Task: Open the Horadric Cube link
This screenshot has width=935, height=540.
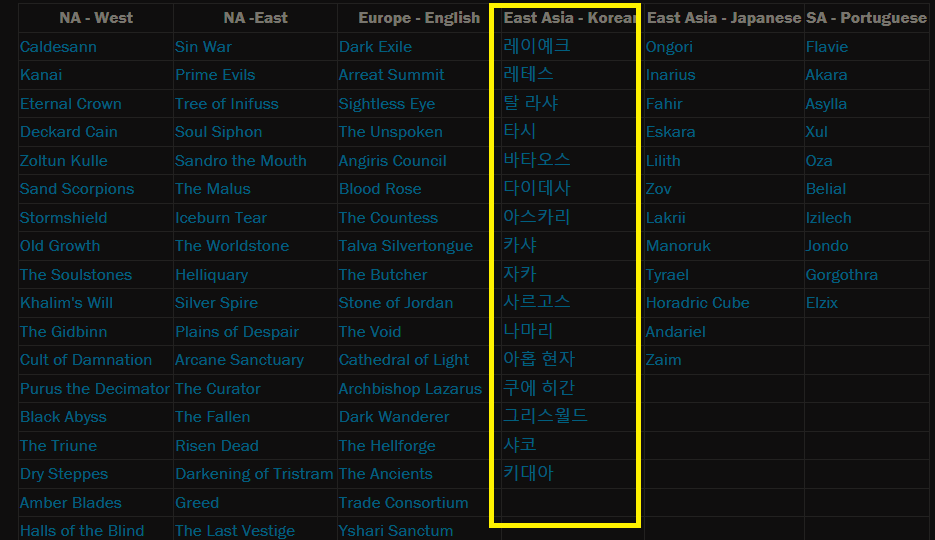Action: click(x=698, y=303)
